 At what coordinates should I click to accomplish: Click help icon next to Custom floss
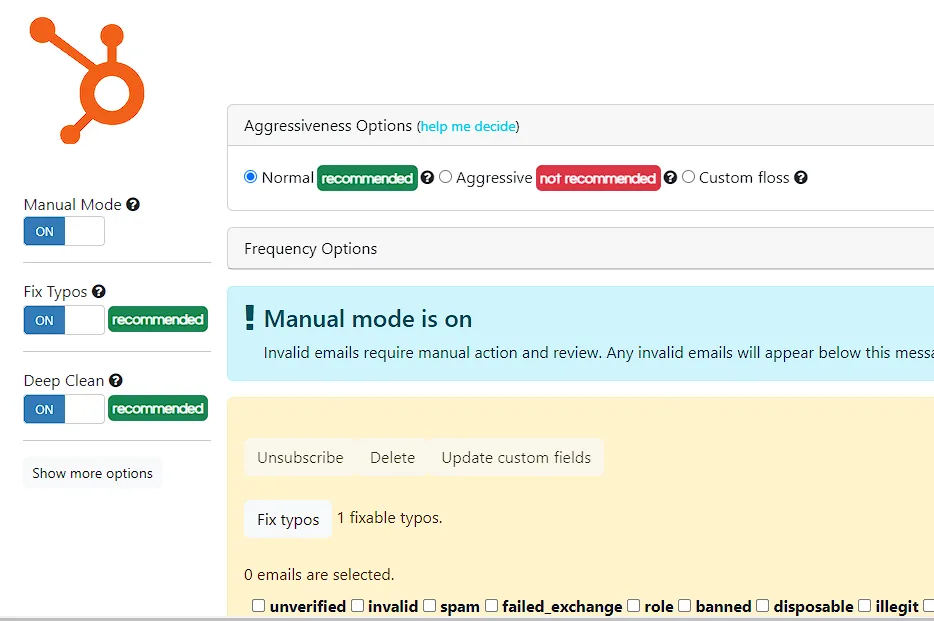click(x=801, y=177)
